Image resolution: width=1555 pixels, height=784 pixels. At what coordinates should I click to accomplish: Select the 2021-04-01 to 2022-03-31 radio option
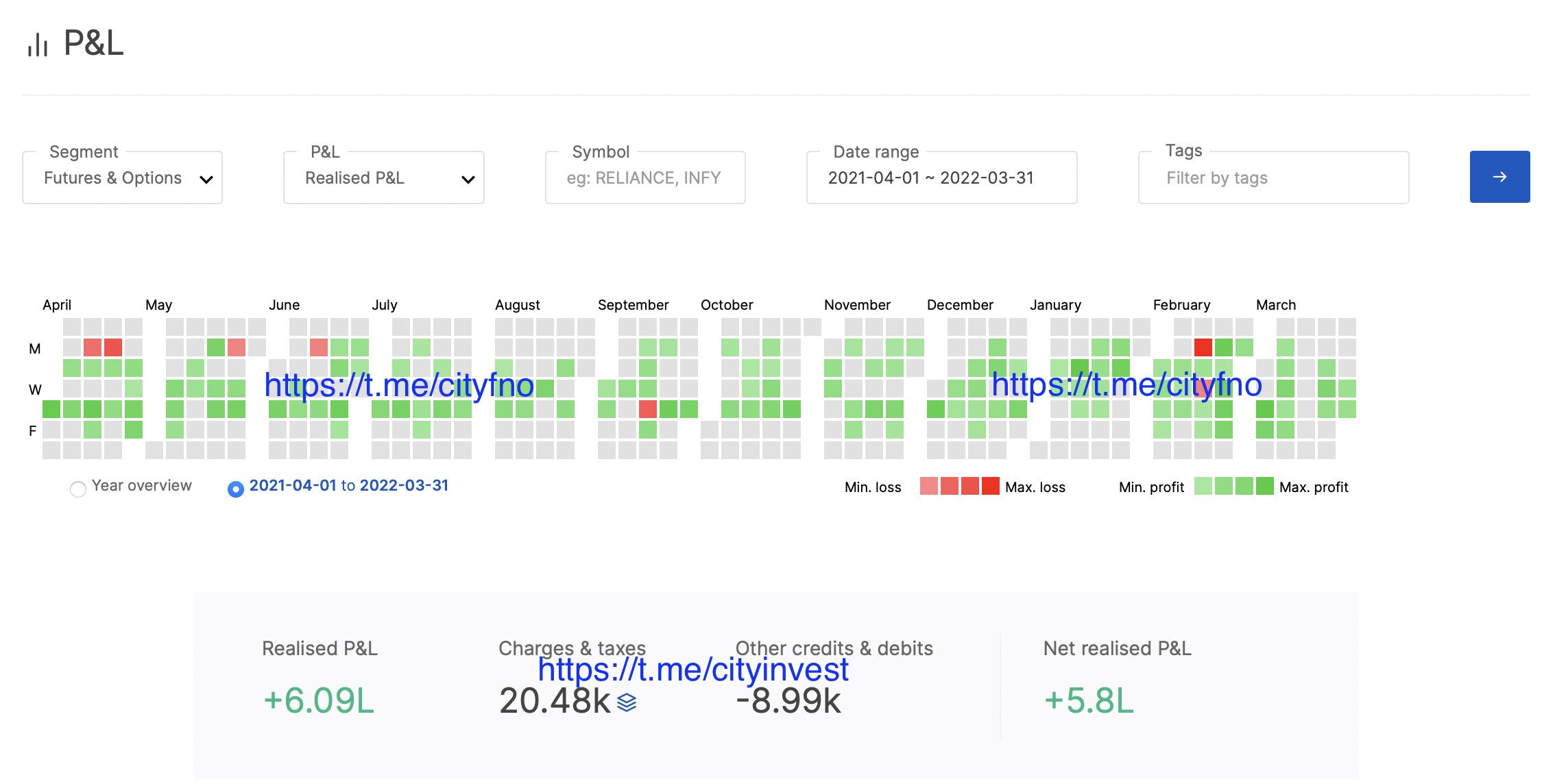pyautogui.click(x=235, y=489)
